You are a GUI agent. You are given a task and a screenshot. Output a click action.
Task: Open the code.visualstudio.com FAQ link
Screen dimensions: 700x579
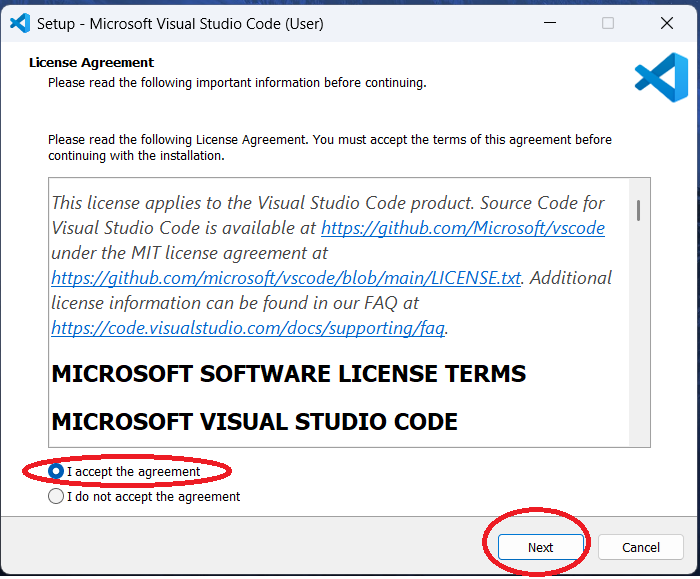[249, 327]
